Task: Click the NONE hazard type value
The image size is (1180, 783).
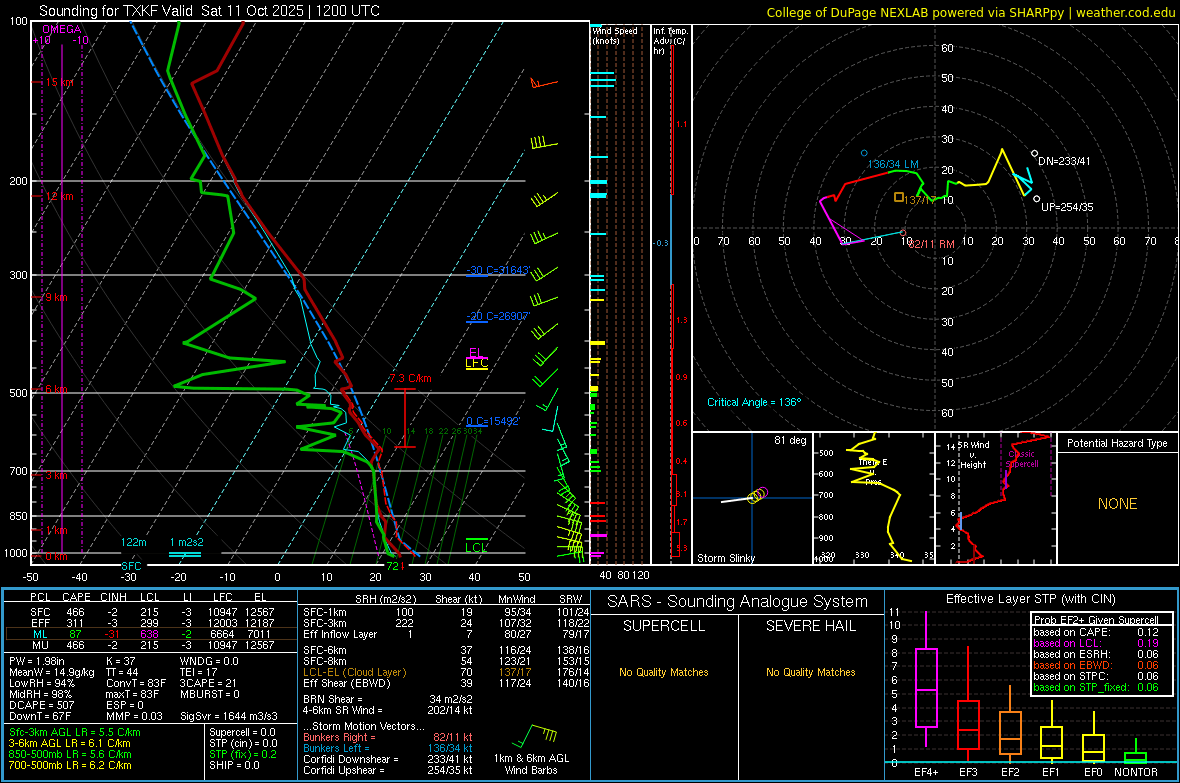Action: click(1117, 504)
